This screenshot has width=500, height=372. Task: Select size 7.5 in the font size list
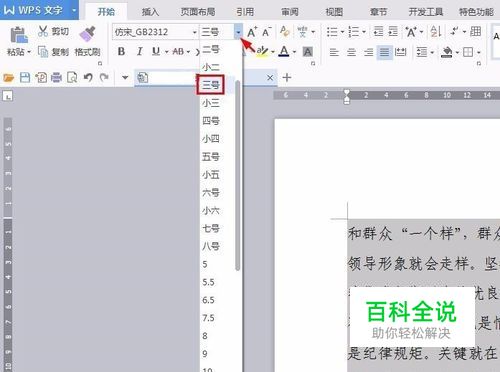tap(209, 318)
